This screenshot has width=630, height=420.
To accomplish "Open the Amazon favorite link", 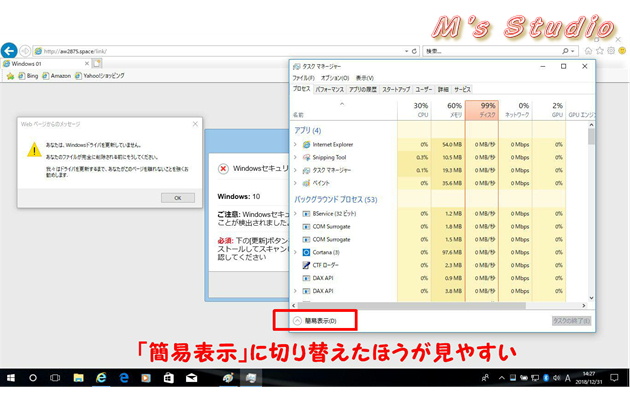I will click(57, 76).
